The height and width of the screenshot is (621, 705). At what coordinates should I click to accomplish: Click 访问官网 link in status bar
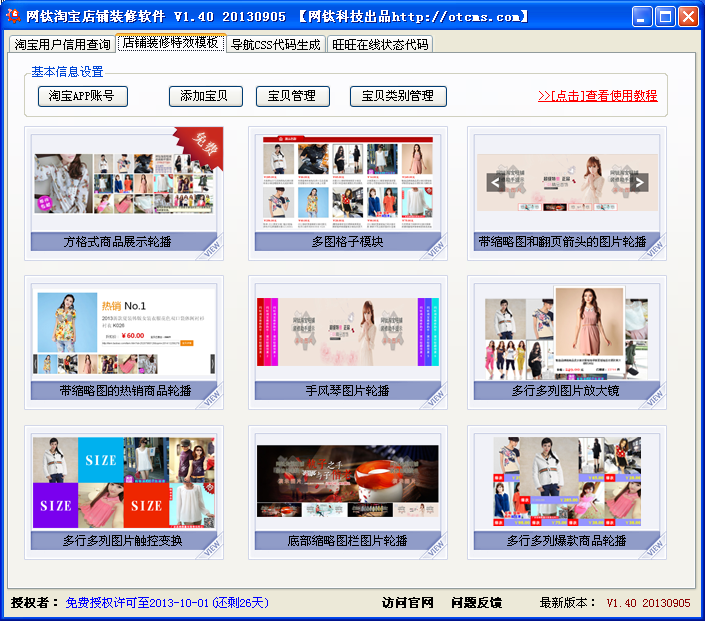point(408,603)
